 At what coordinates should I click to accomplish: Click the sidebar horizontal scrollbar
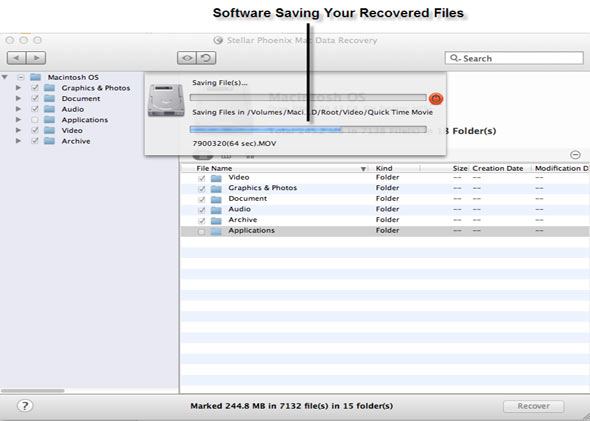click(33, 391)
